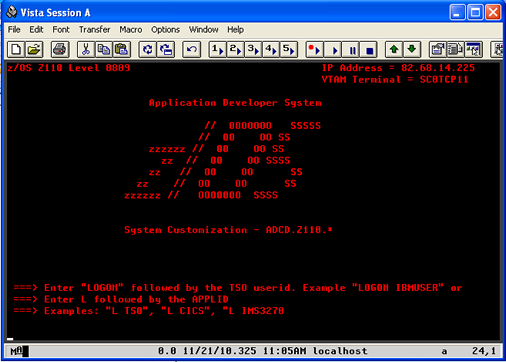This screenshot has width=506, height=362.
Task: Run macro 2 from the toolbar
Action: pyautogui.click(x=235, y=50)
